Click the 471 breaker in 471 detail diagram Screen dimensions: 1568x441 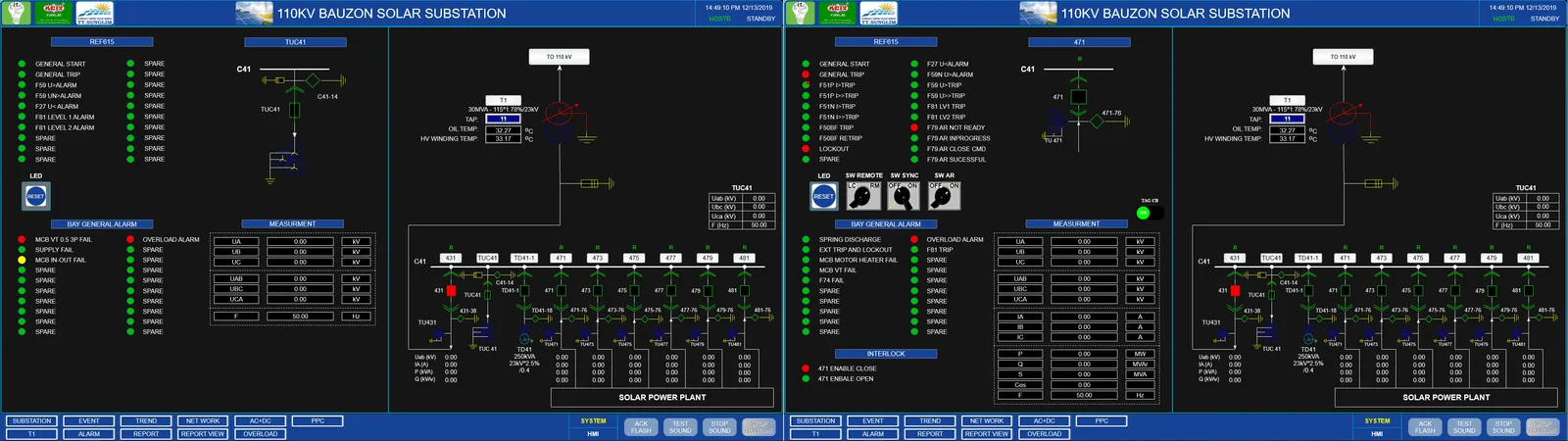click(x=1079, y=97)
